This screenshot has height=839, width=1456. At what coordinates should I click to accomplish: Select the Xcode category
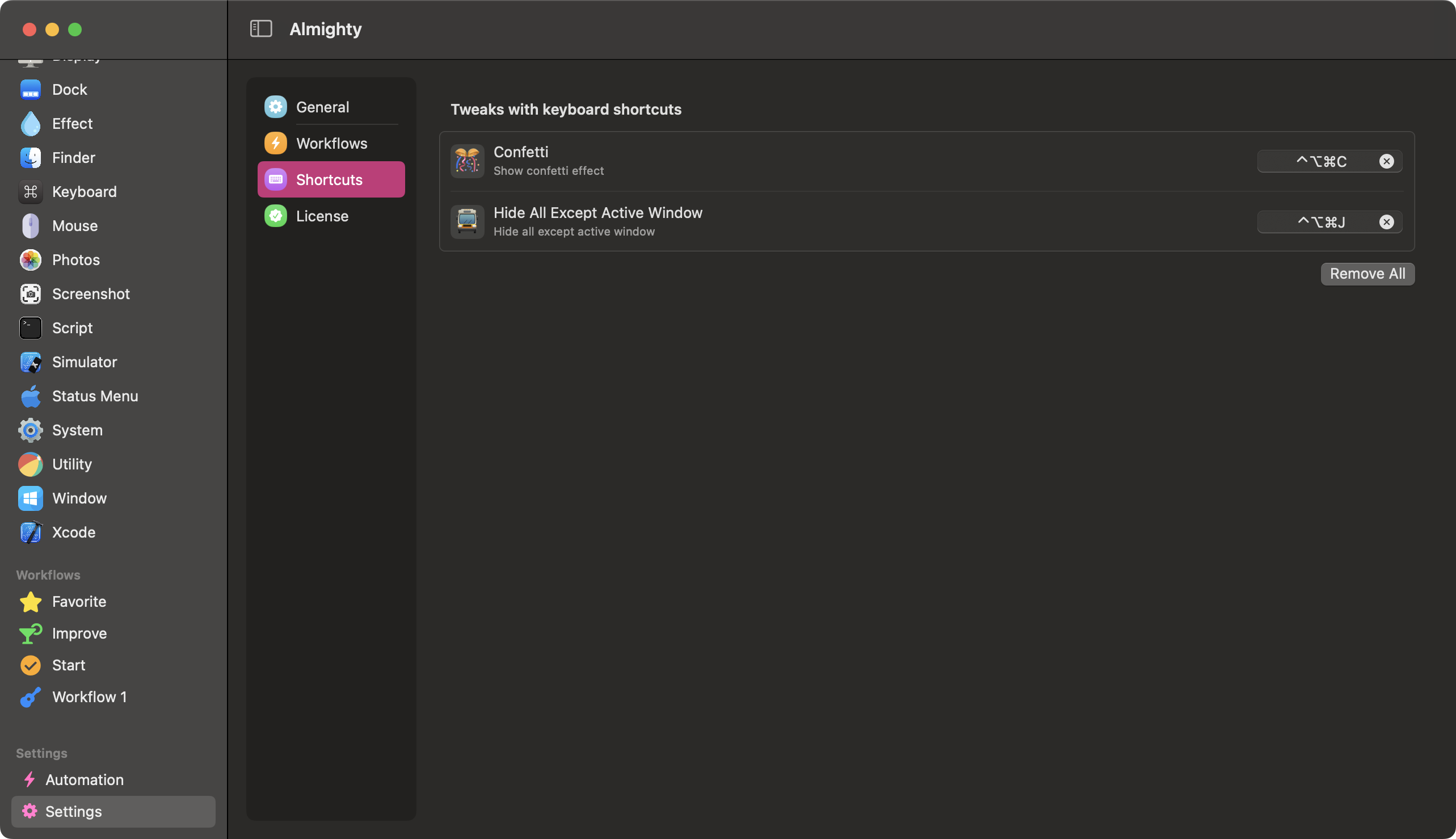click(73, 532)
